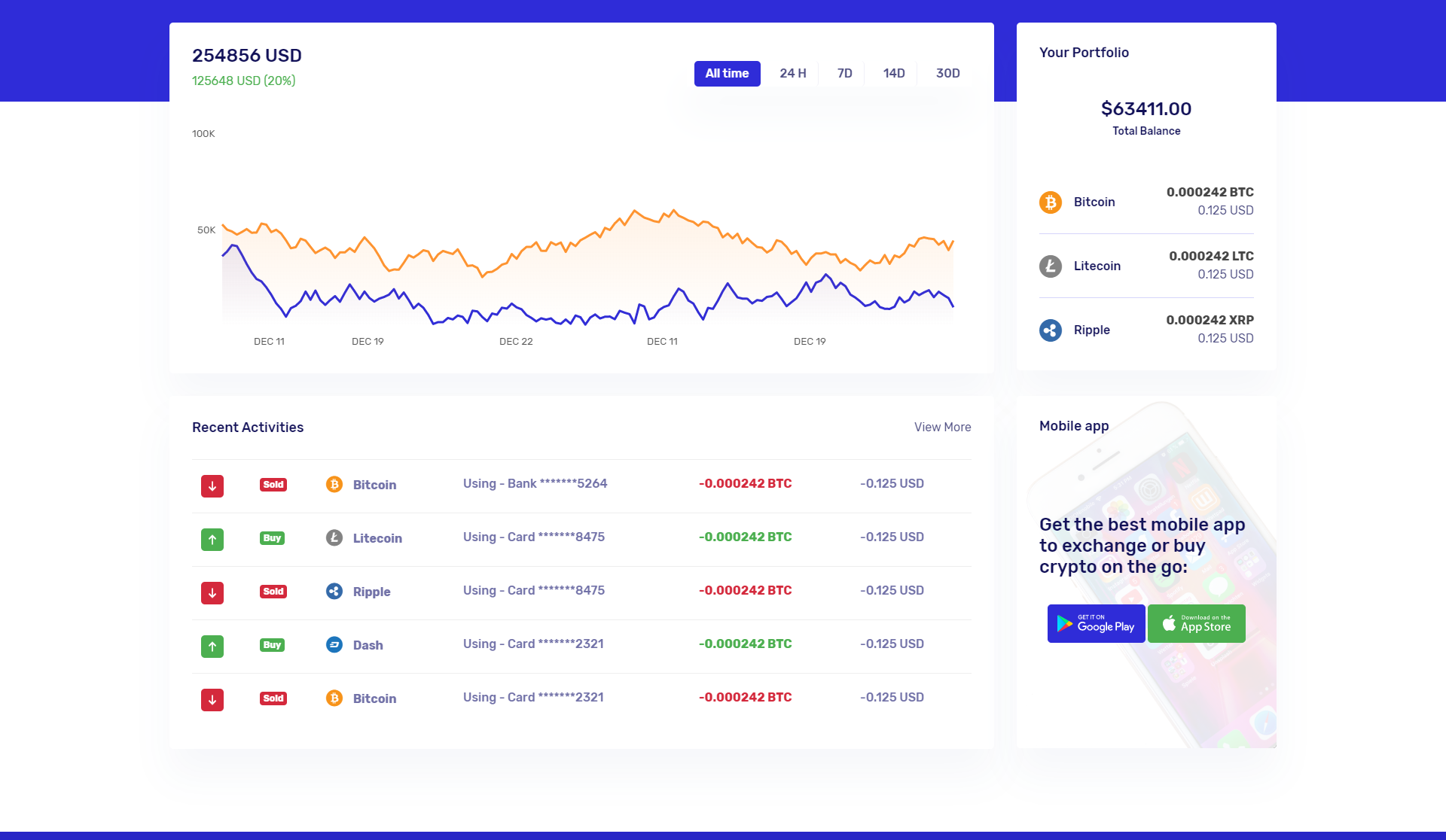
Task: Show the 14D chart range
Action: click(893, 74)
